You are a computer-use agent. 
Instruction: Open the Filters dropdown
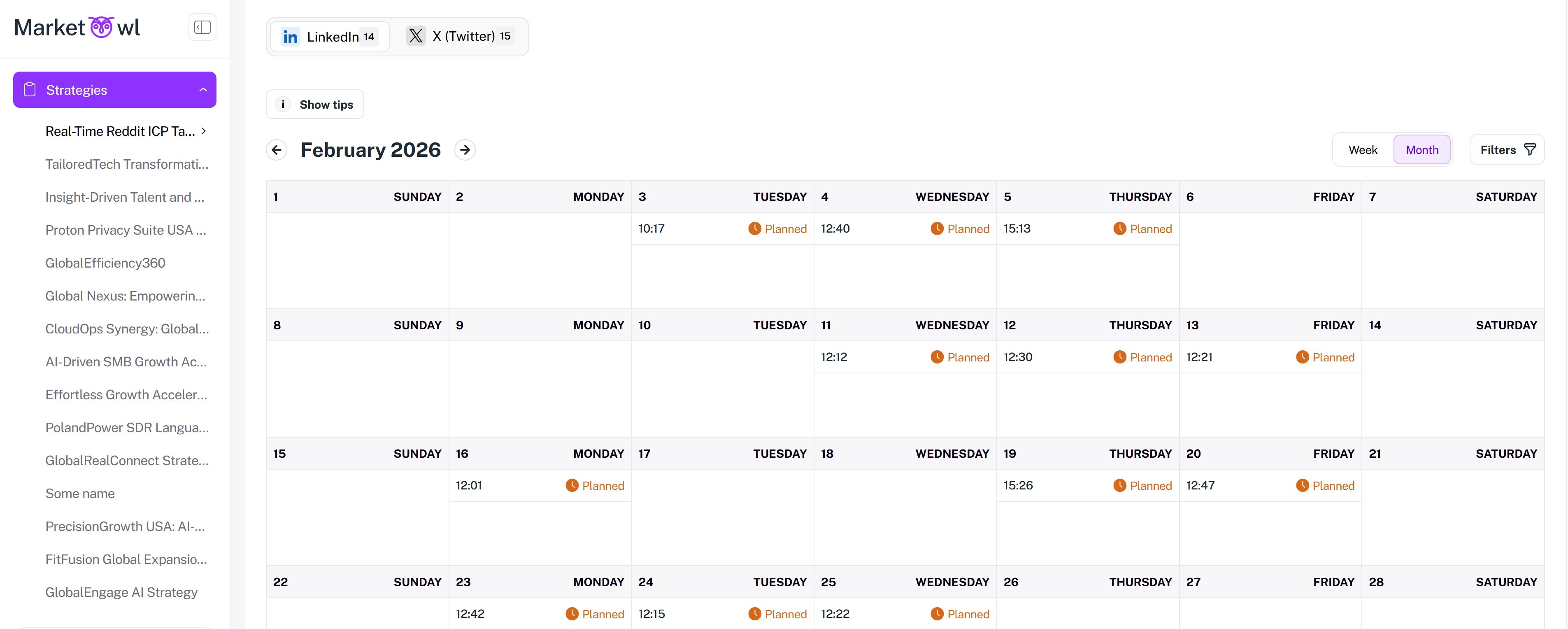(1507, 150)
